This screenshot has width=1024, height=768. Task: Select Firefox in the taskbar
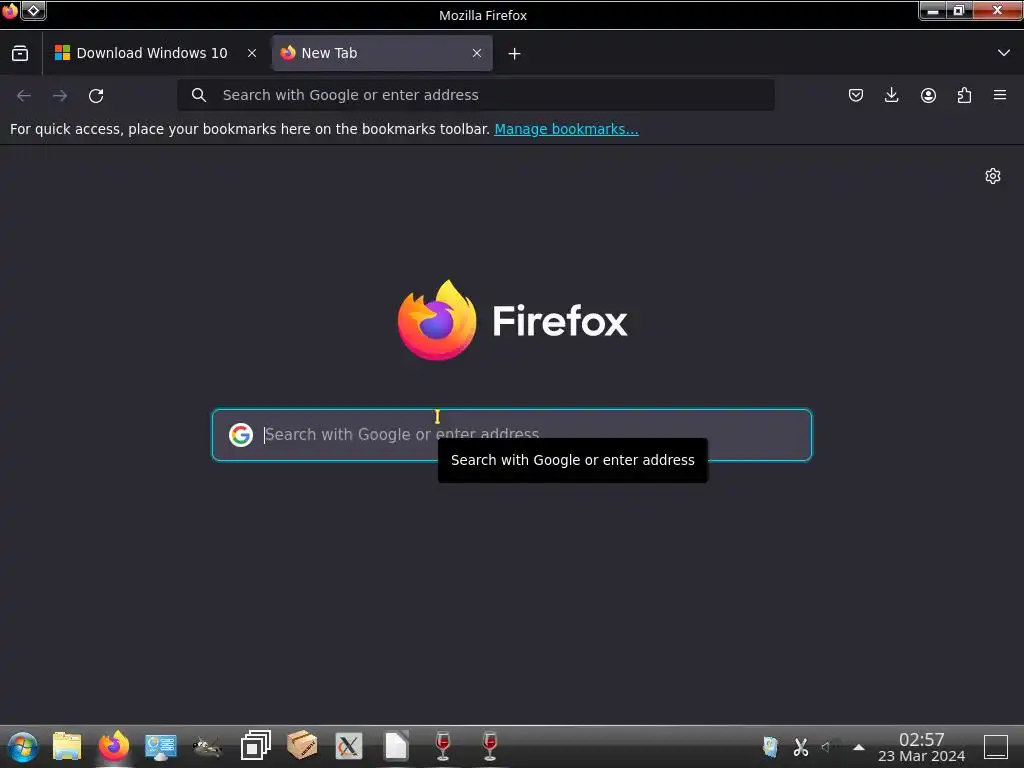114,746
